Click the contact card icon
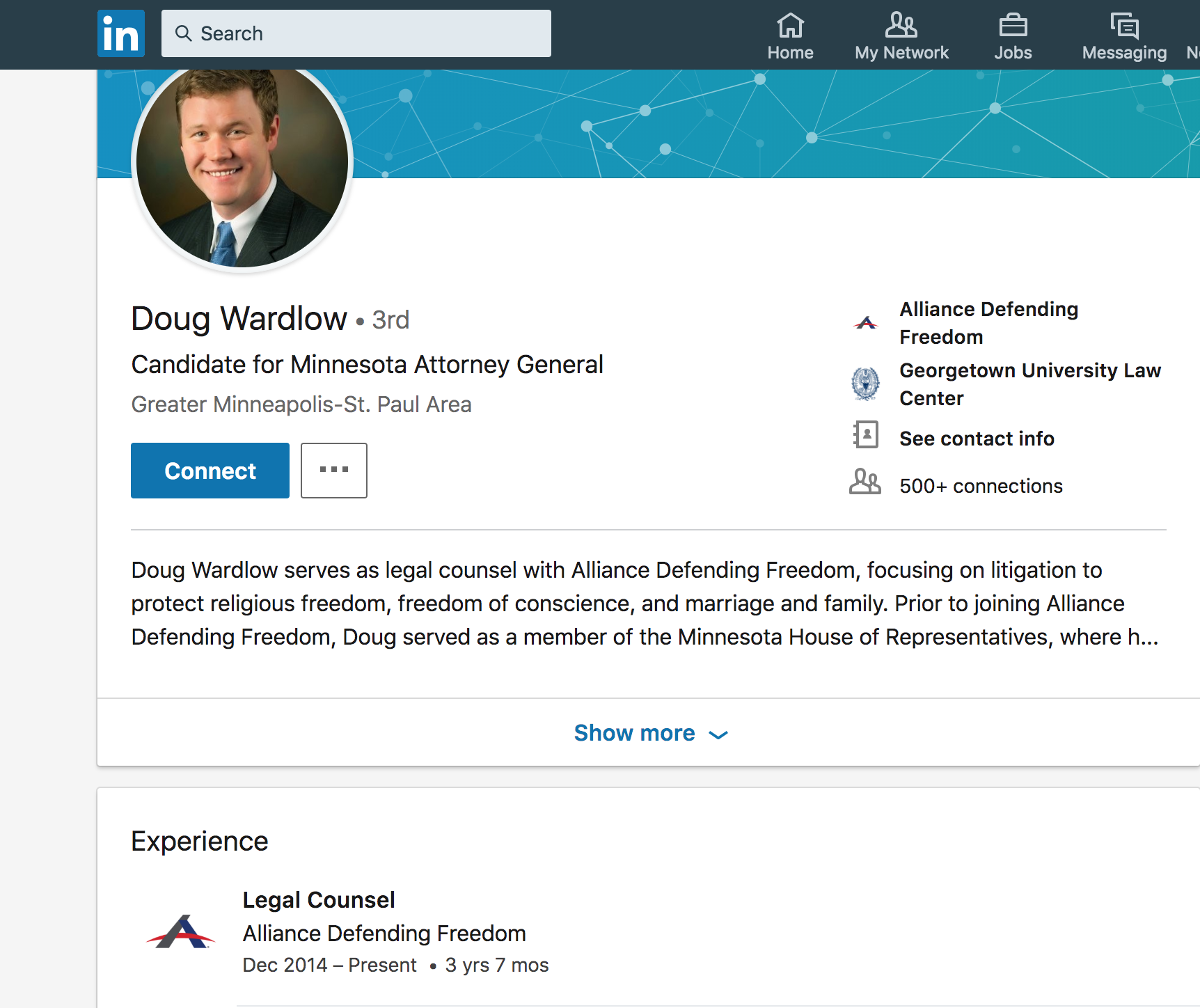1200x1008 pixels. [866, 434]
